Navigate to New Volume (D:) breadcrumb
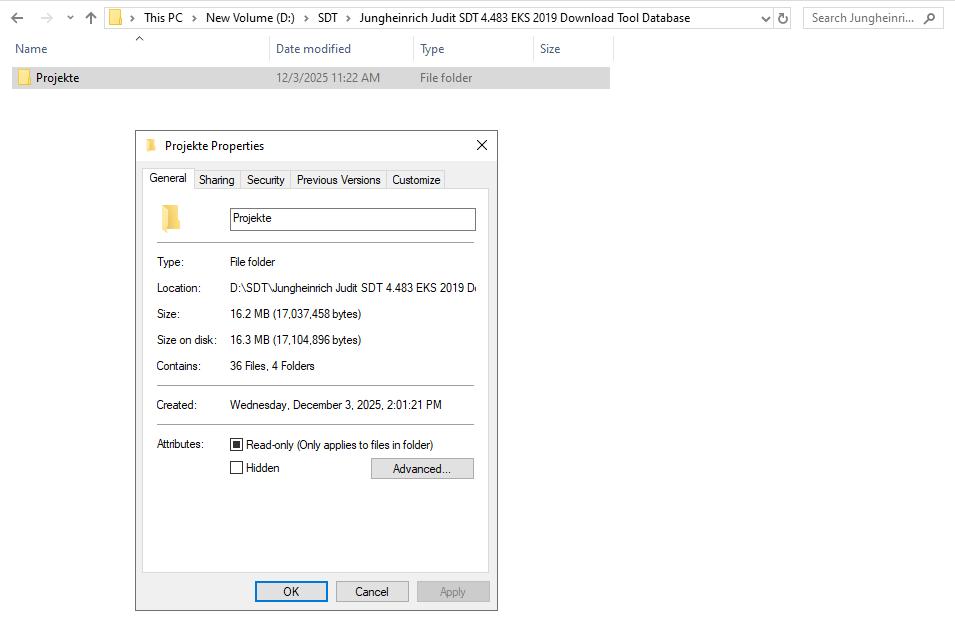Image resolution: width=955 pixels, height=644 pixels. point(250,18)
